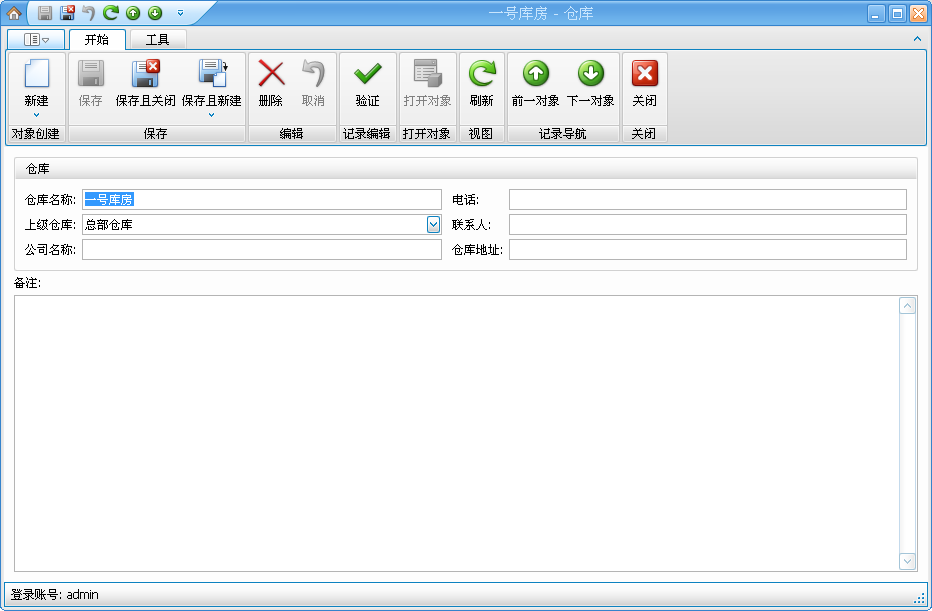Click the 刷新 (Refresh) icon
This screenshot has height=611, width=932.
[x=481, y=77]
